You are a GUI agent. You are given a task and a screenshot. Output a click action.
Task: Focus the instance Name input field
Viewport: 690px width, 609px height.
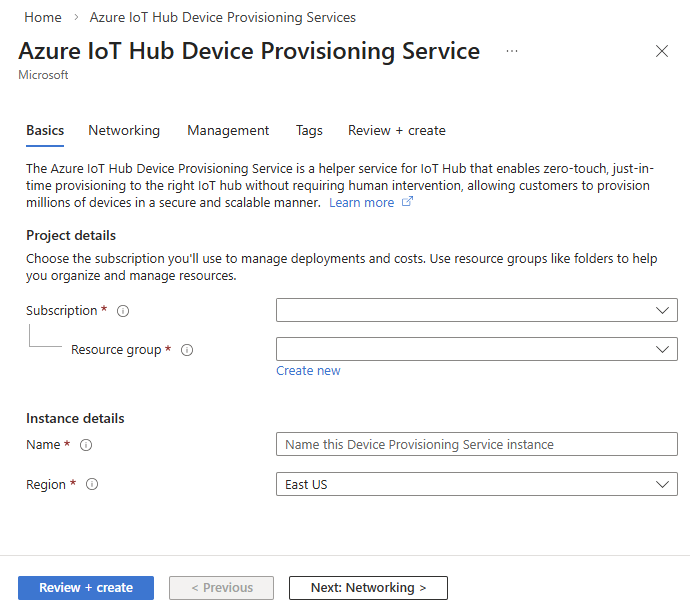[x=477, y=444]
